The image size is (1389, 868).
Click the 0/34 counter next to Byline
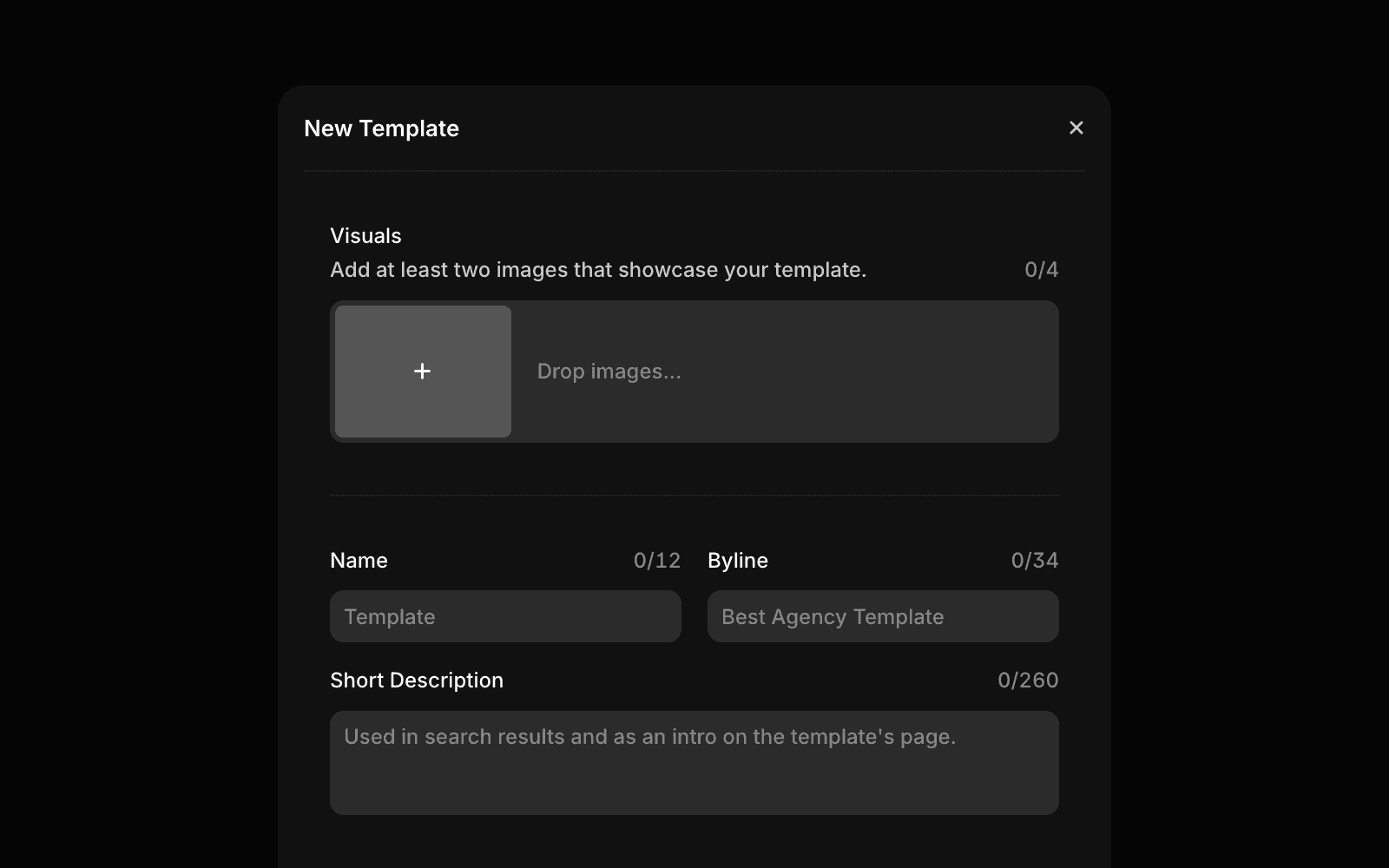point(1034,560)
